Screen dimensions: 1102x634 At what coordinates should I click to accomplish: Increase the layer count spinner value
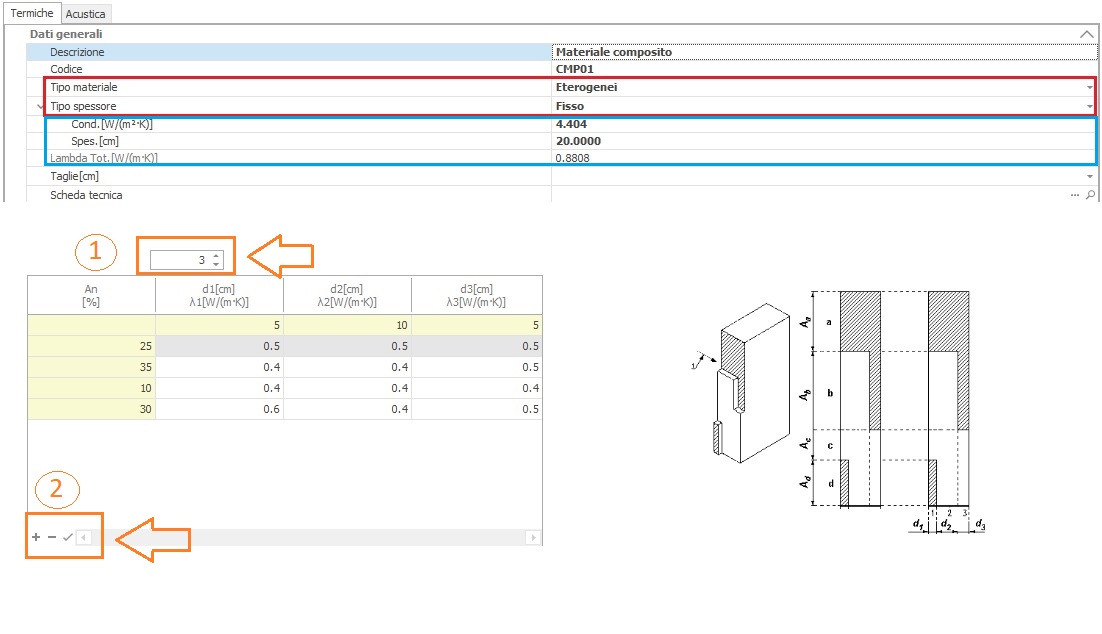216,256
